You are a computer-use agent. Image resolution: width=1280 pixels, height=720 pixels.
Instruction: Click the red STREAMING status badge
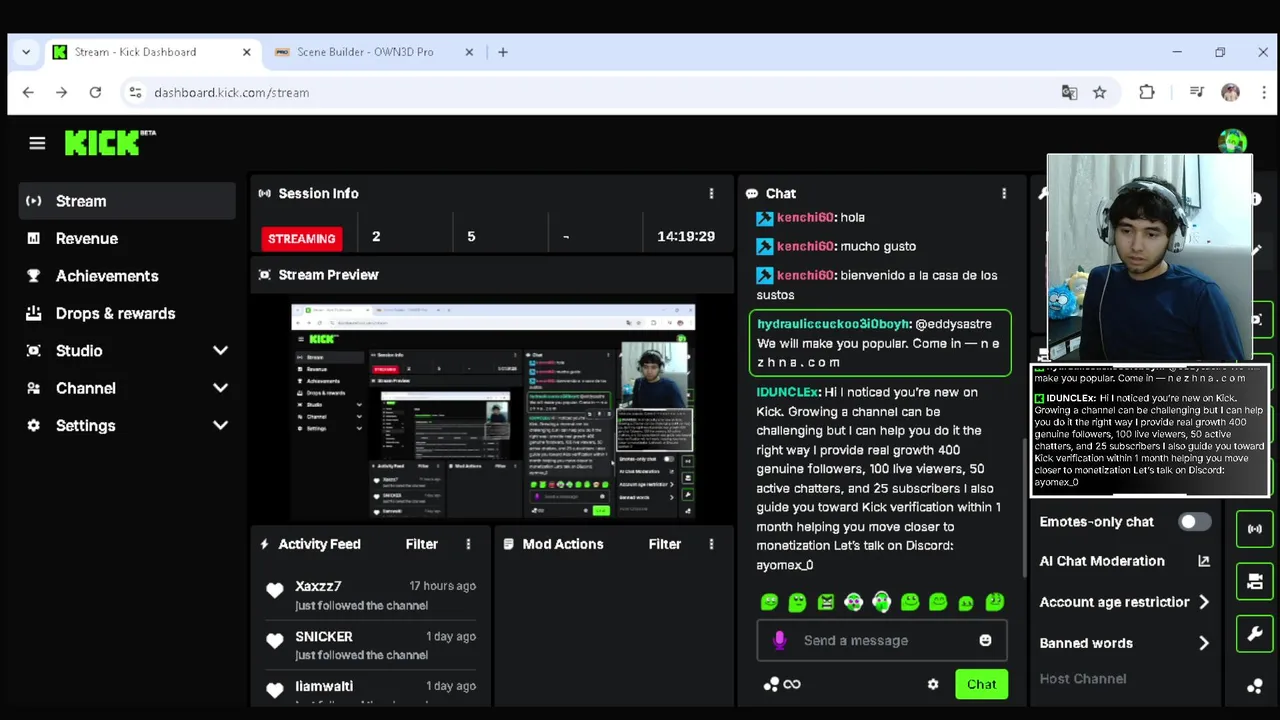tap(301, 238)
